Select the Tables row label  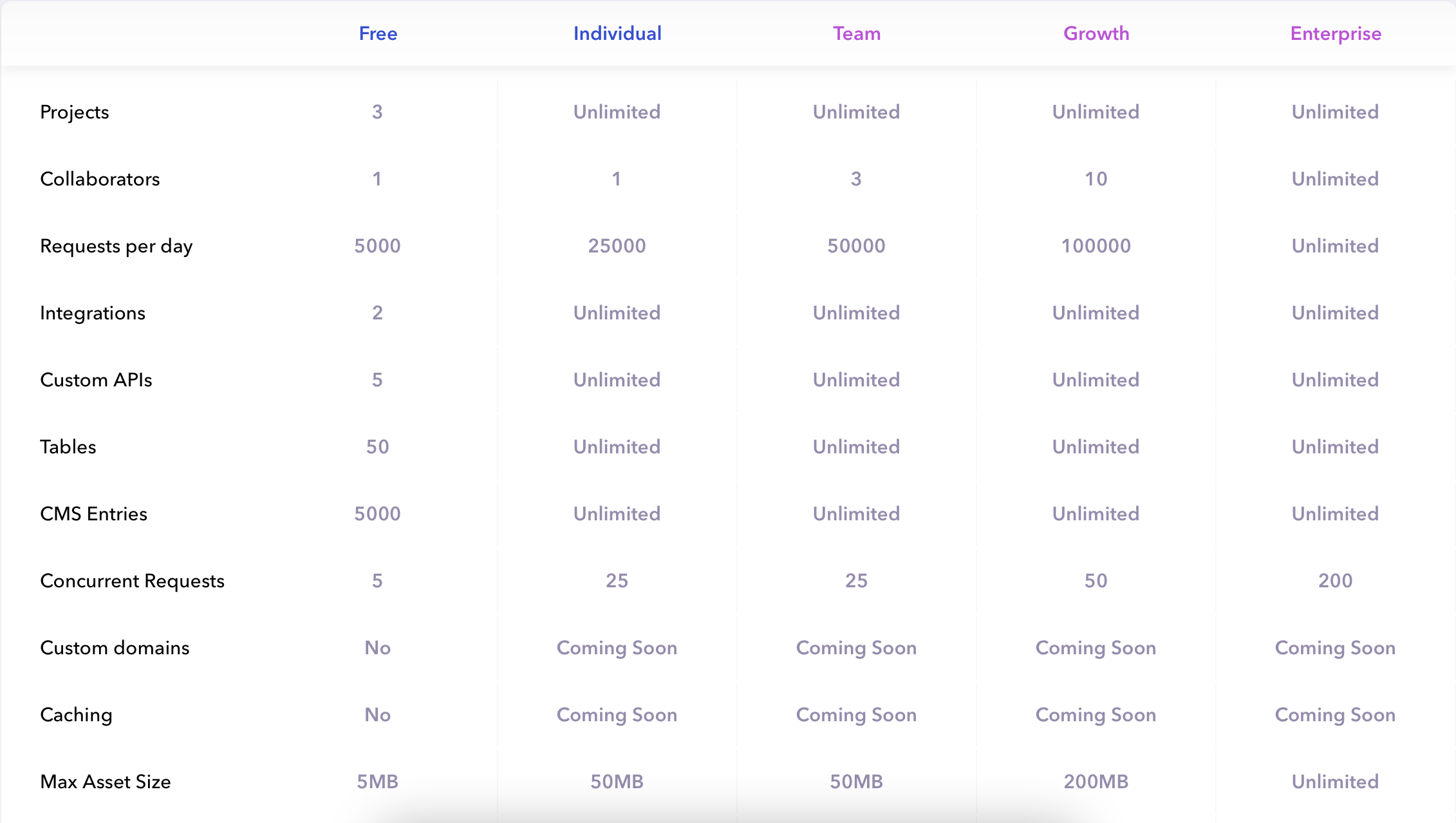(x=68, y=447)
